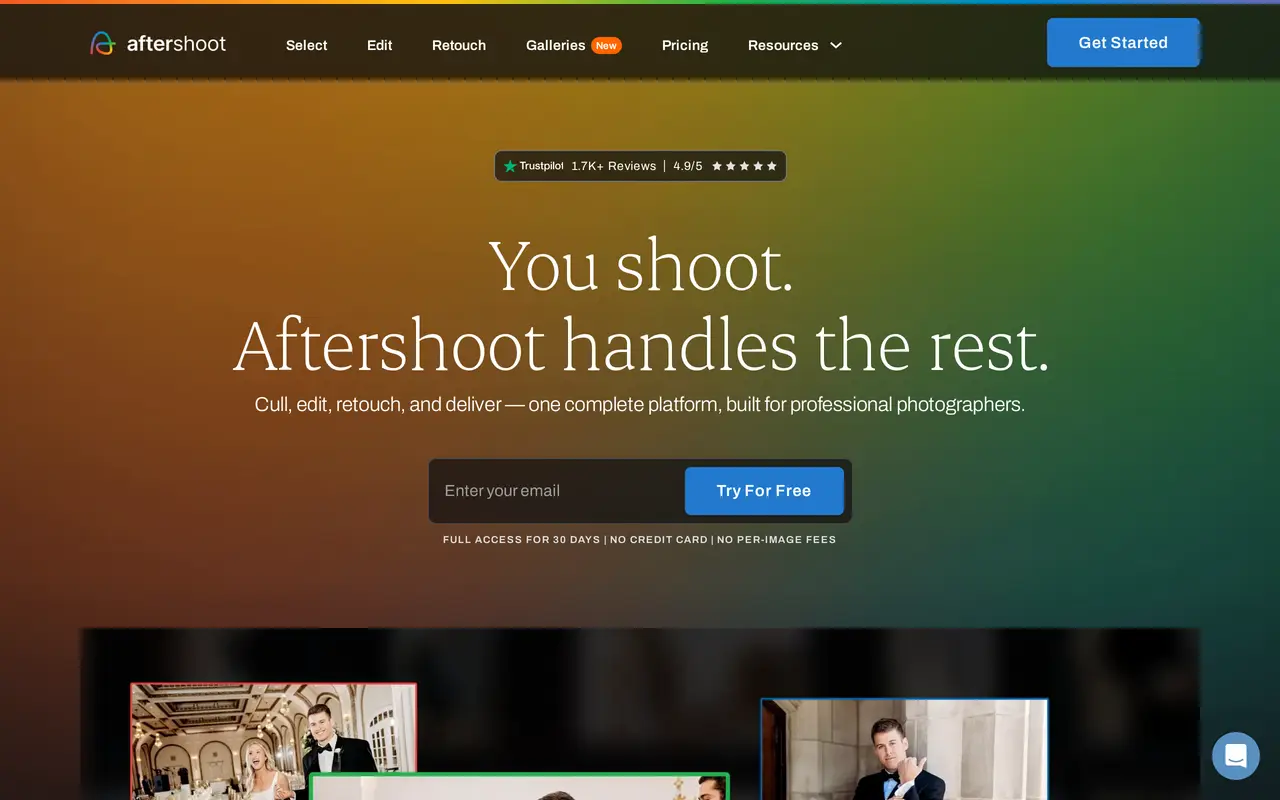Image resolution: width=1280 pixels, height=800 pixels.
Task: Expand the Resources dropdown
Action: [795, 45]
